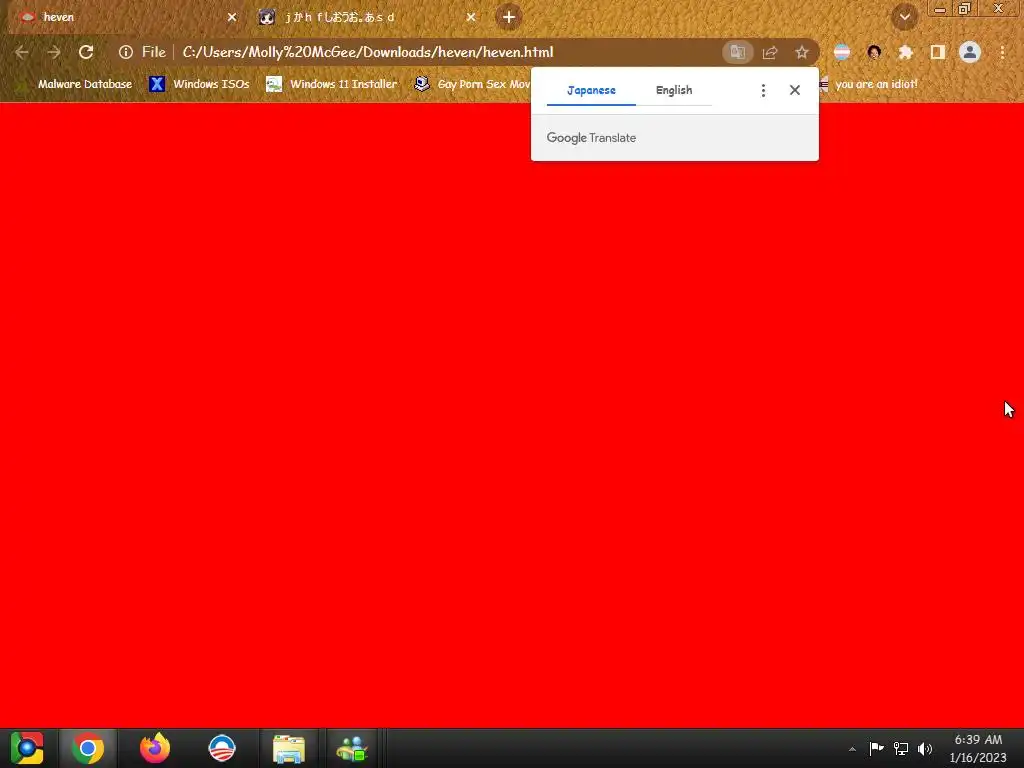Open the network status tray icon
This screenshot has height=768, width=1024.
point(901,748)
